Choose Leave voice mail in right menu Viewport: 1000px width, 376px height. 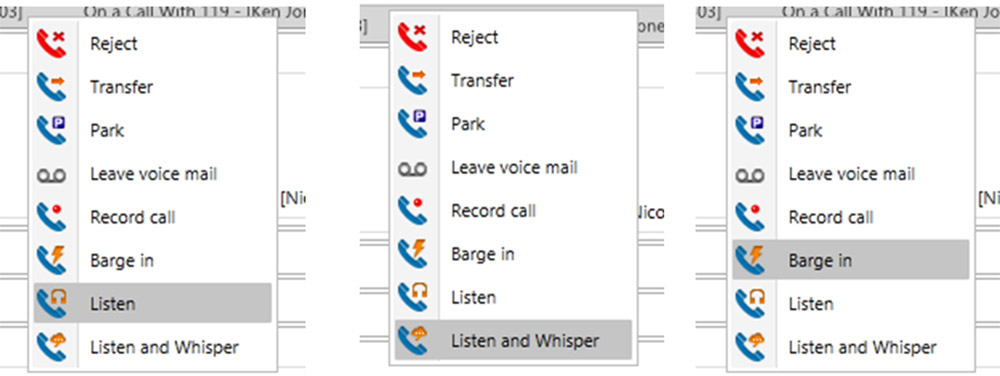pyautogui.click(x=851, y=173)
